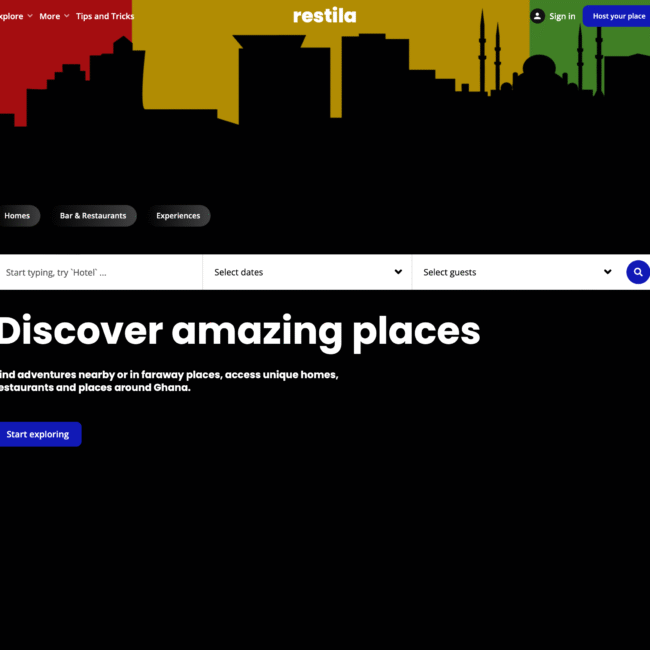Image resolution: width=650 pixels, height=650 pixels.
Task: Click the Select guests chevron arrow
Action: click(607, 272)
